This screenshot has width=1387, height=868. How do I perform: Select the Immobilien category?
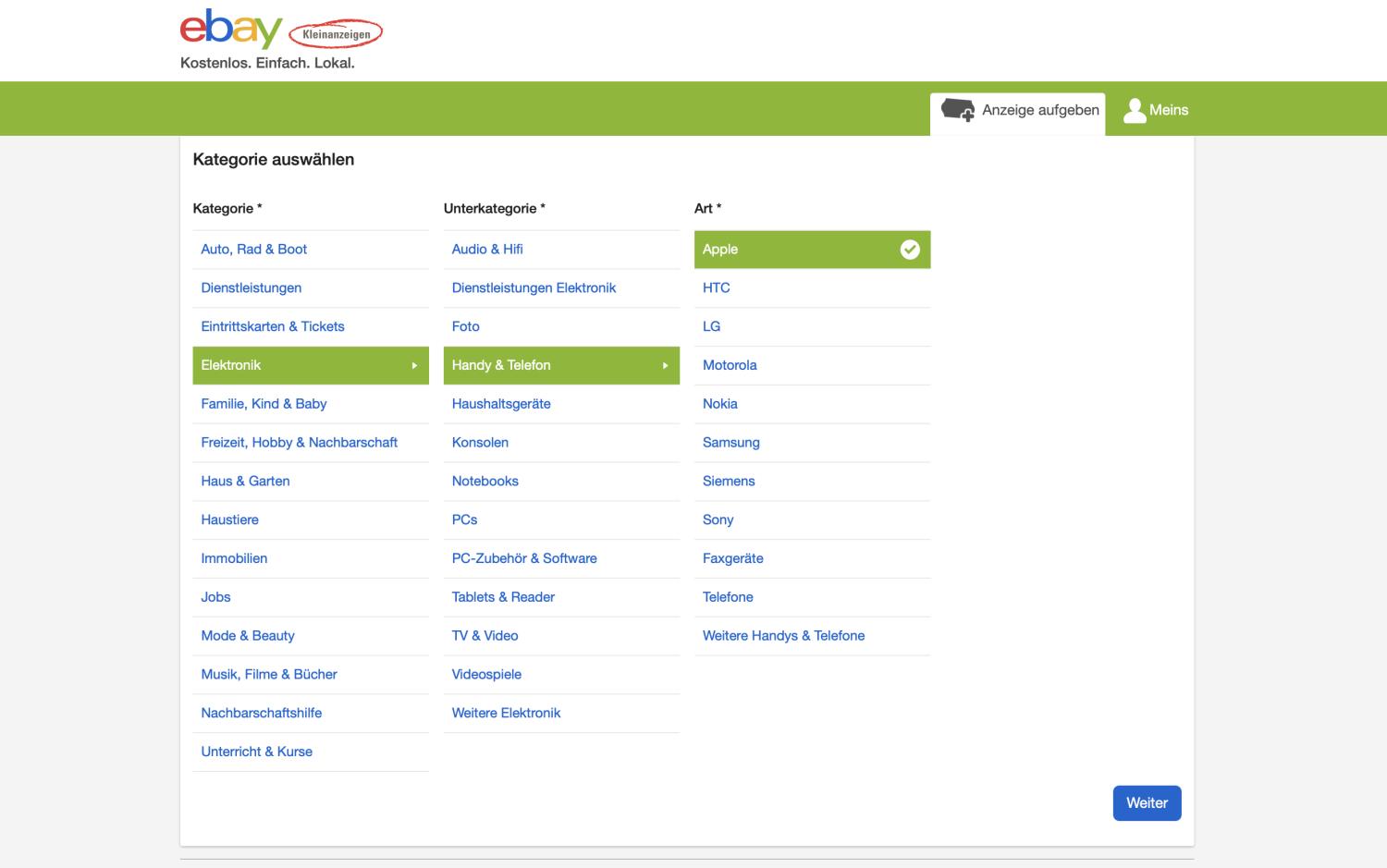(x=311, y=559)
